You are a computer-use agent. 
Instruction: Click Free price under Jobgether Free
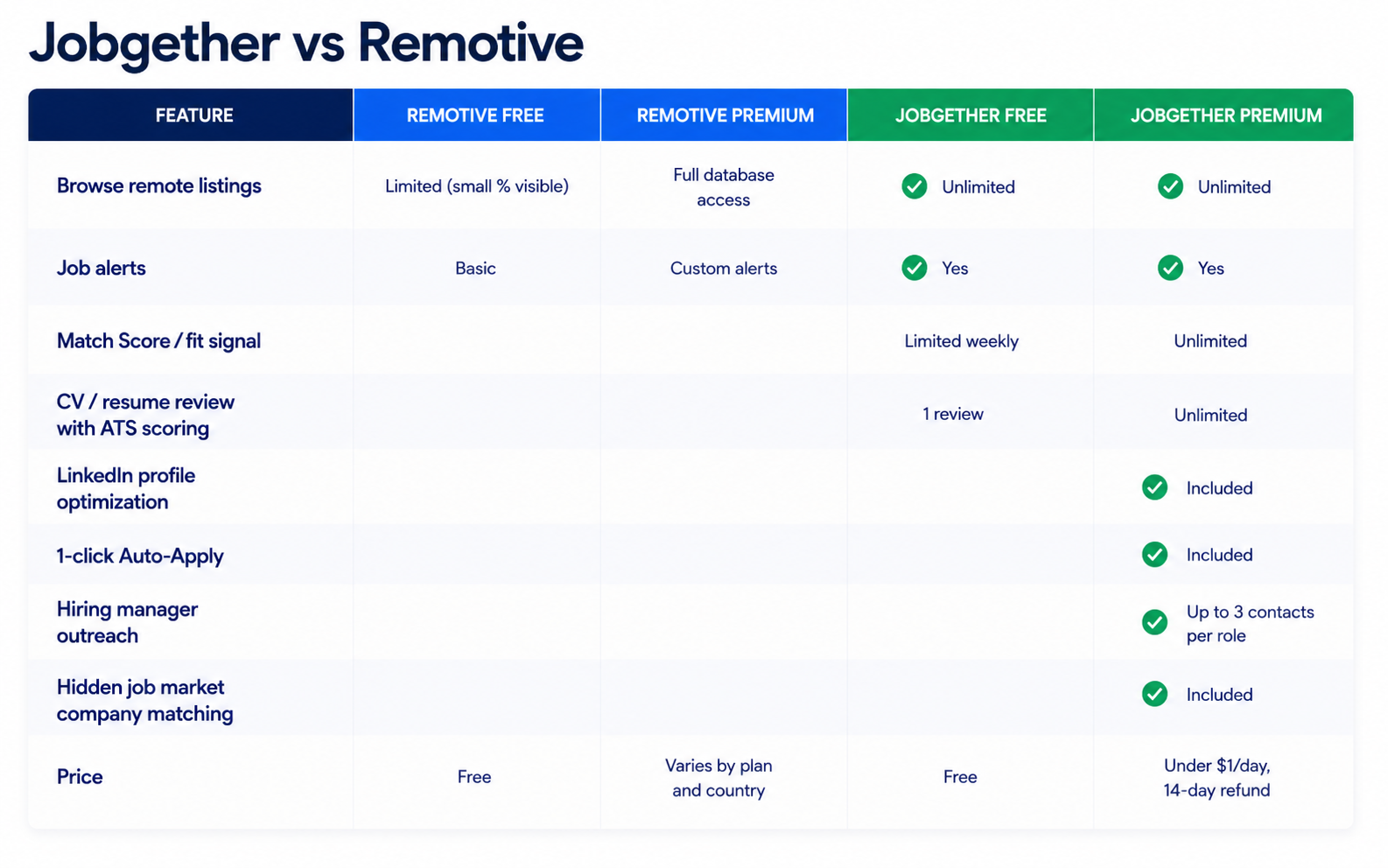[960, 776]
